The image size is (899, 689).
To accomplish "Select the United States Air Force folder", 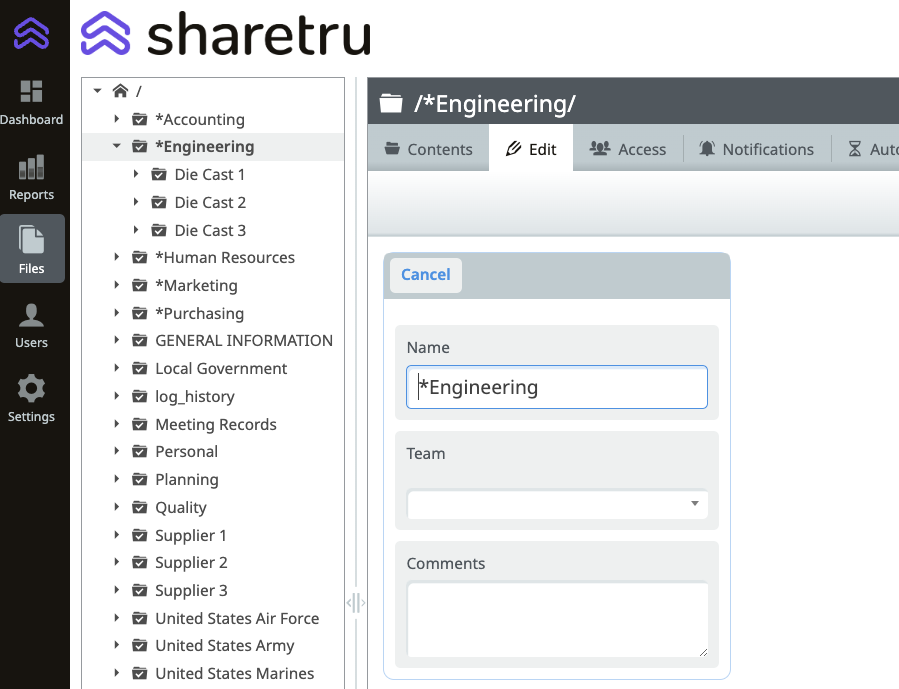I will (x=237, y=618).
